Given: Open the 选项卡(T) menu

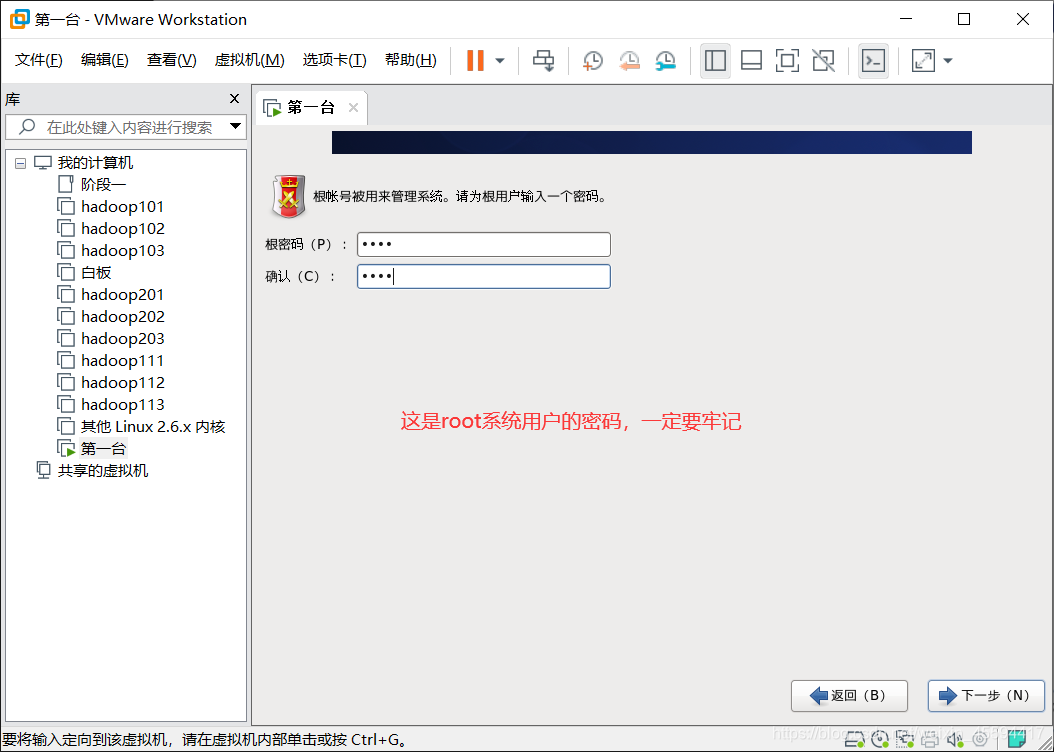Looking at the screenshot, I should tap(334, 60).
